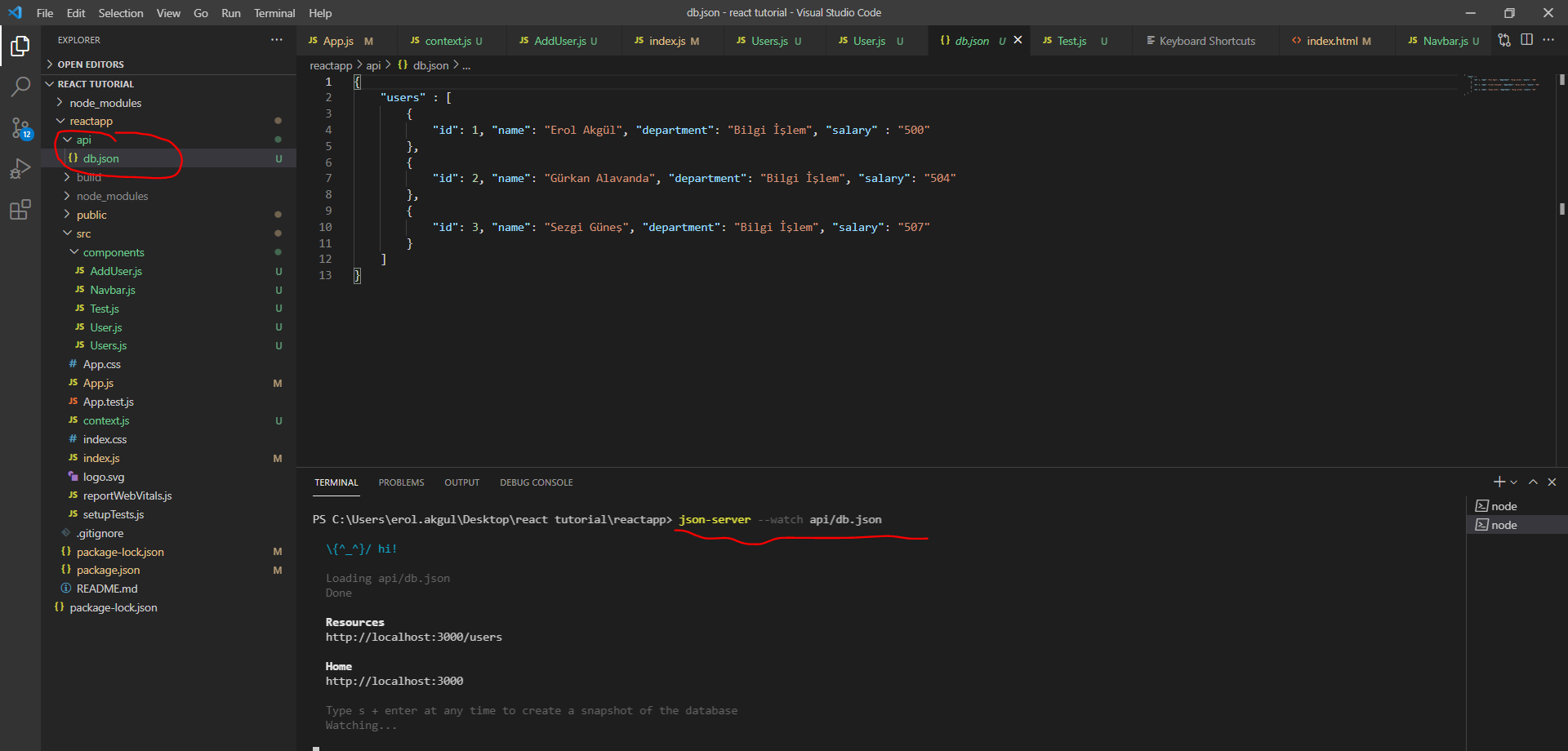
Task: Open the Terminal menu
Action: tap(274, 13)
